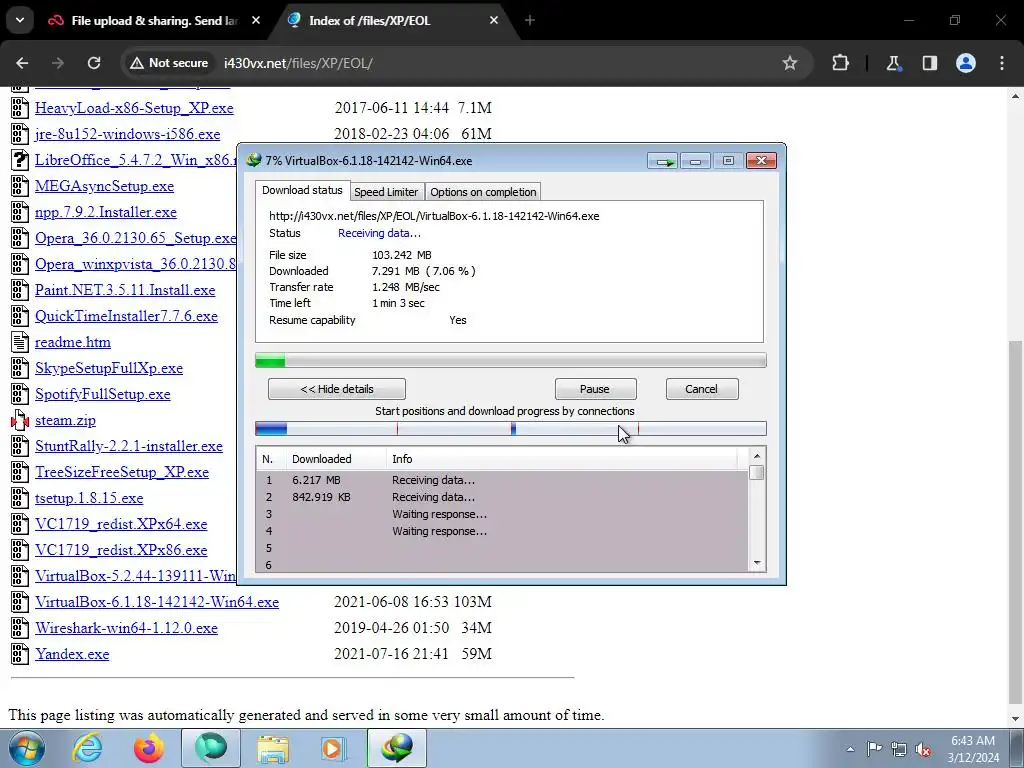The width and height of the screenshot is (1024, 768).
Task: Open the TreeSizeFreeSetup_XP.exe link
Action: pos(122,472)
